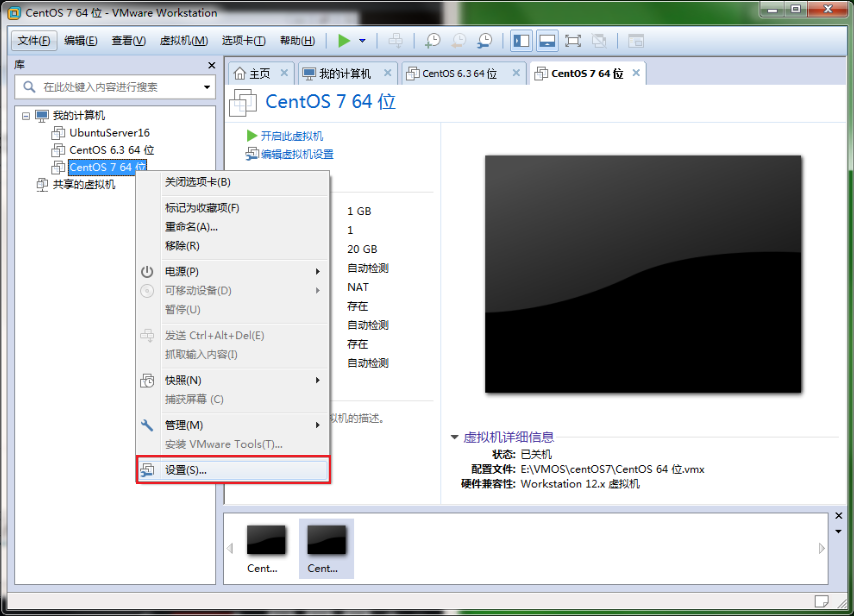Screen dimensions: 854x616
Task: Choose 重命名(A)... from context menu
Action: pyautogui.click(x=233, y=227)
